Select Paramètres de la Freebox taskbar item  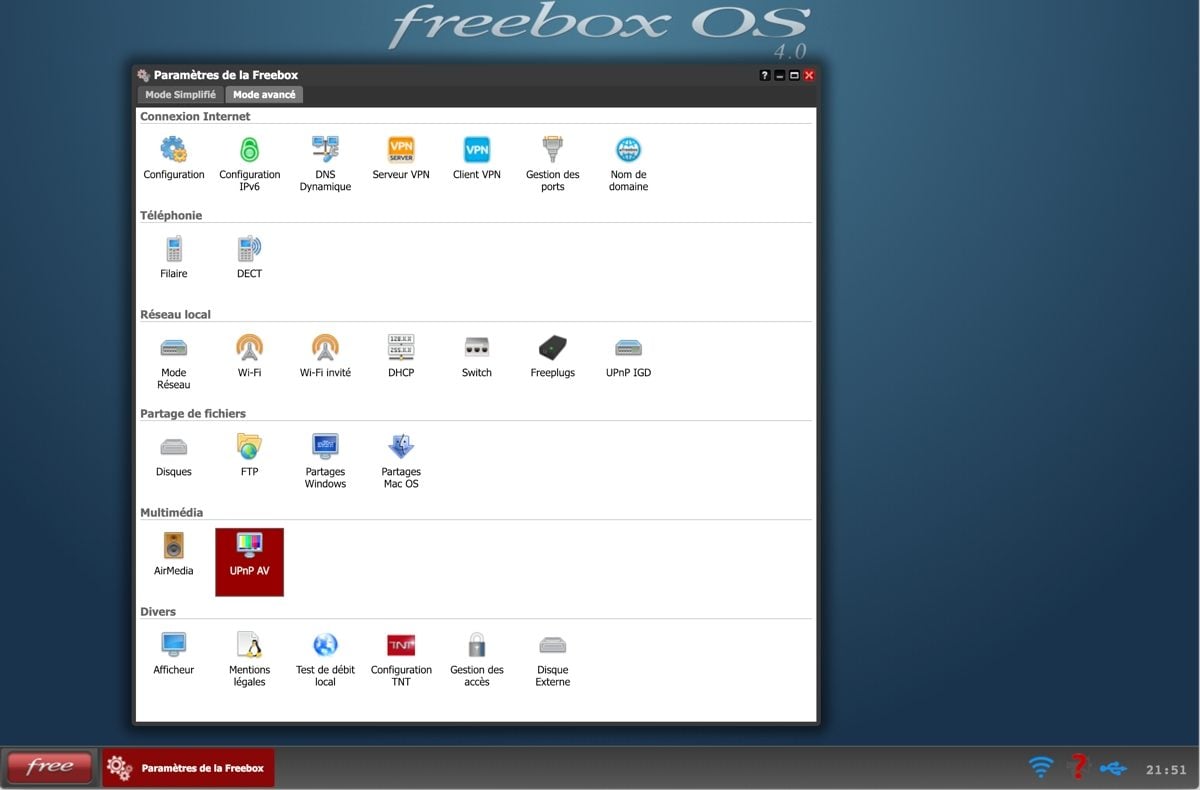pyautogui.click(x=188, y=768)
